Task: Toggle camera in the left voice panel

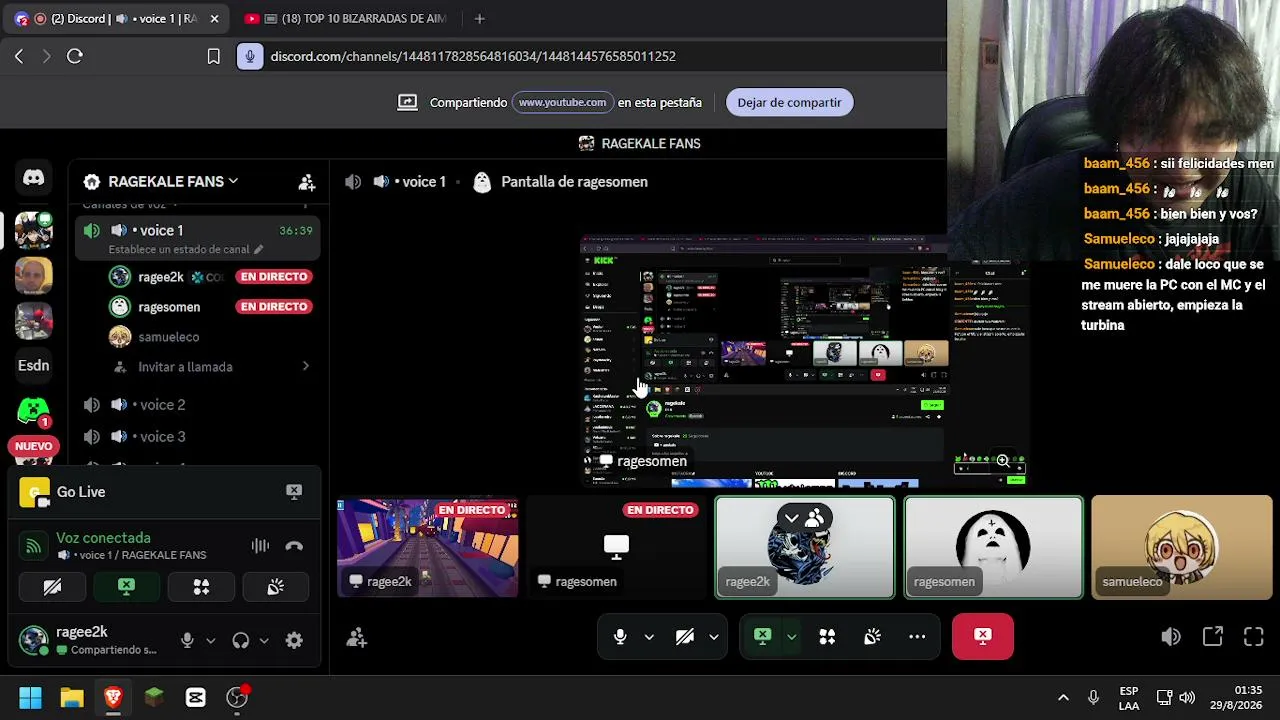Action: pos(52,587)
